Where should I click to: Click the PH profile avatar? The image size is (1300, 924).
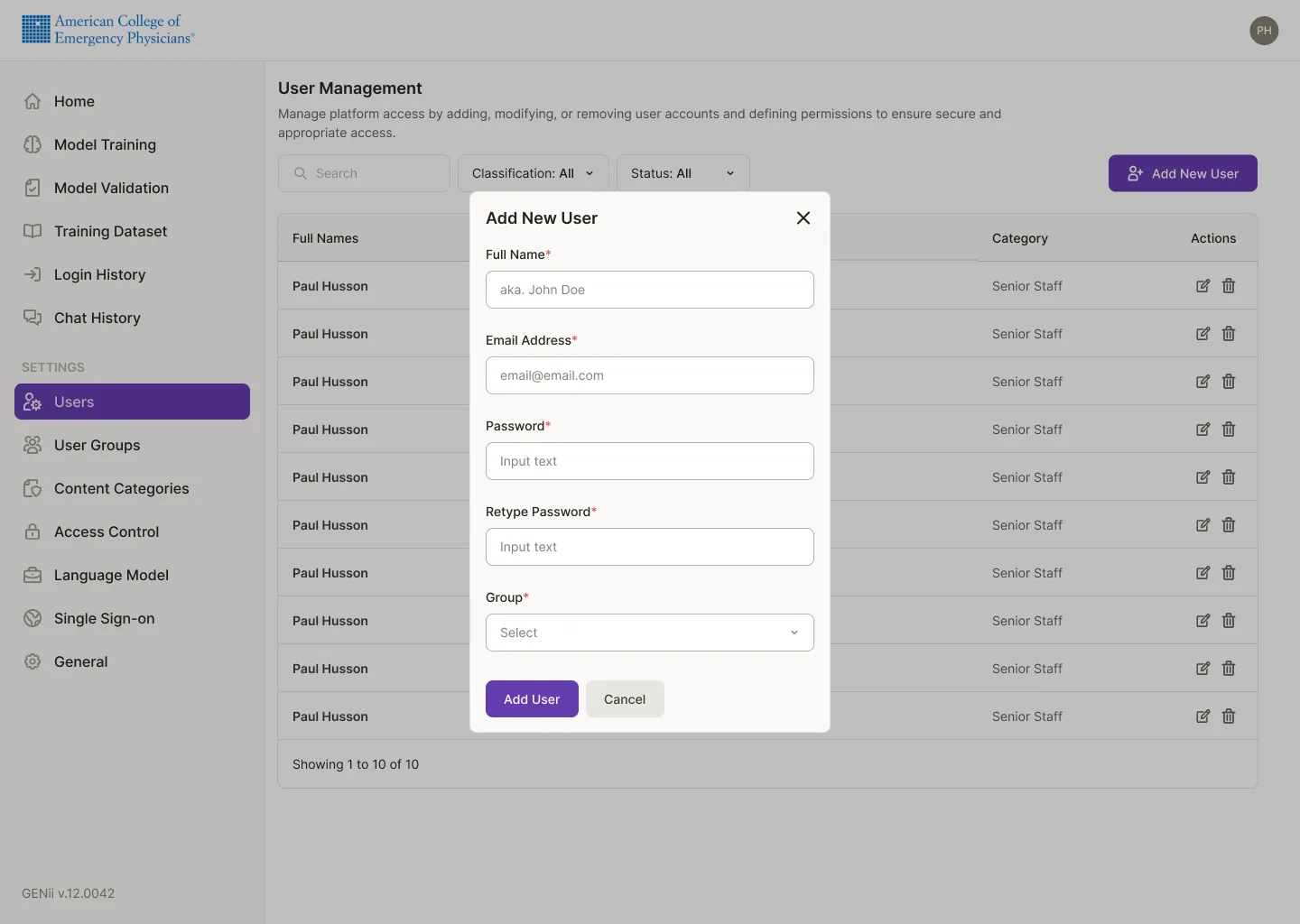pos(1264,31)
